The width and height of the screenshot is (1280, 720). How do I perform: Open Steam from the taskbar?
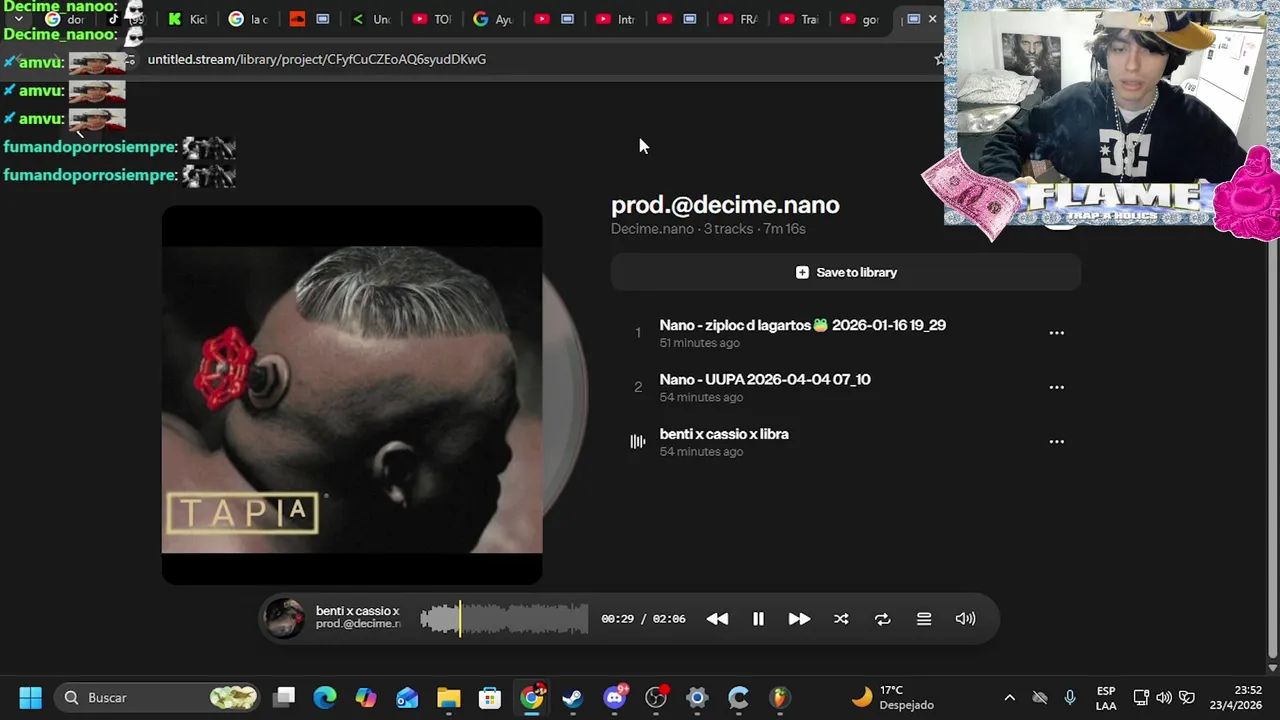572,697
